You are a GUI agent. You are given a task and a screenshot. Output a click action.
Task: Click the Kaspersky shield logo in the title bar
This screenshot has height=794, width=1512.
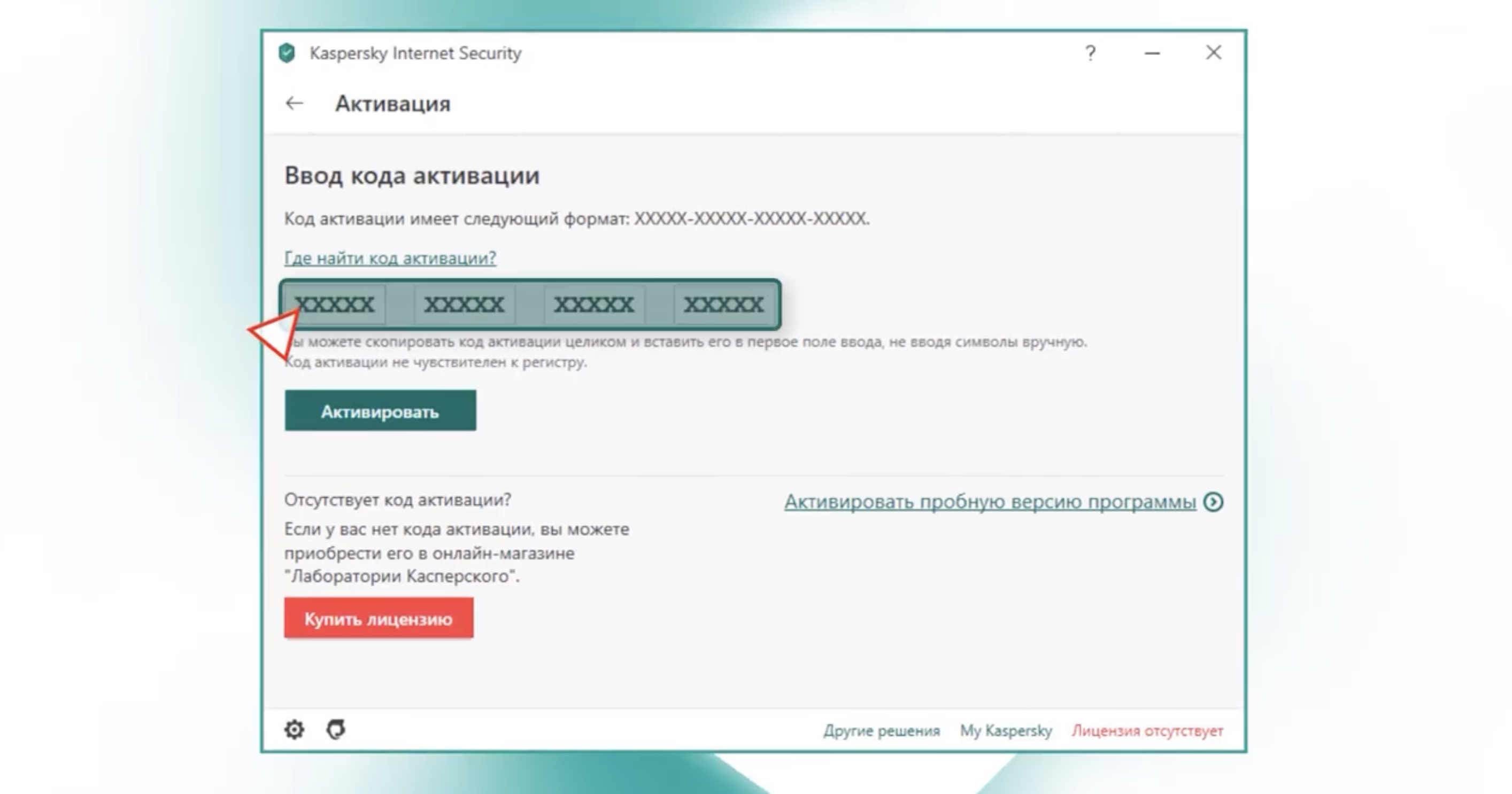[287, 53]
